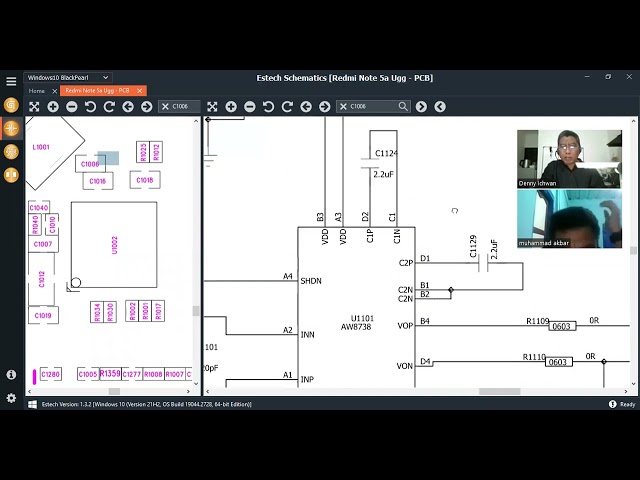640x480 pixels.
Task: Close the Home tab
Action: tap(55, 91)
